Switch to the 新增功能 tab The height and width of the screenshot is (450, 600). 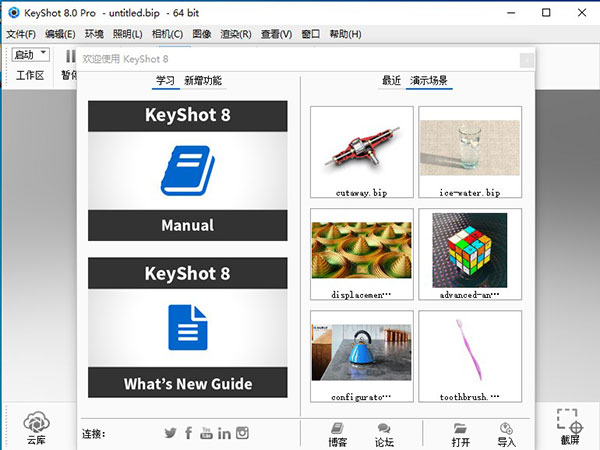pos(203,81)
